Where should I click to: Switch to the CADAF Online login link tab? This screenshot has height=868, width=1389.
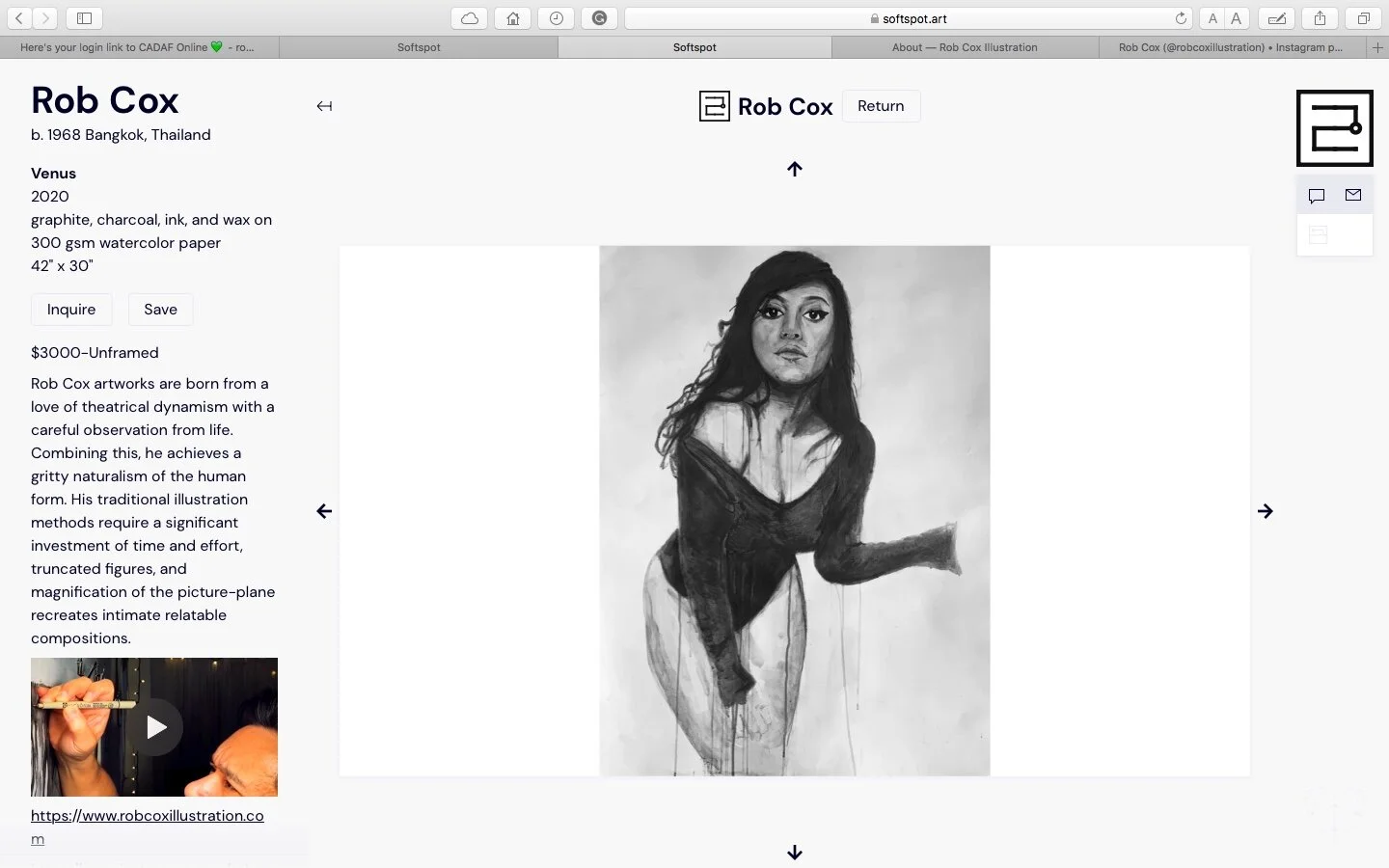click(x=139, y=47)
